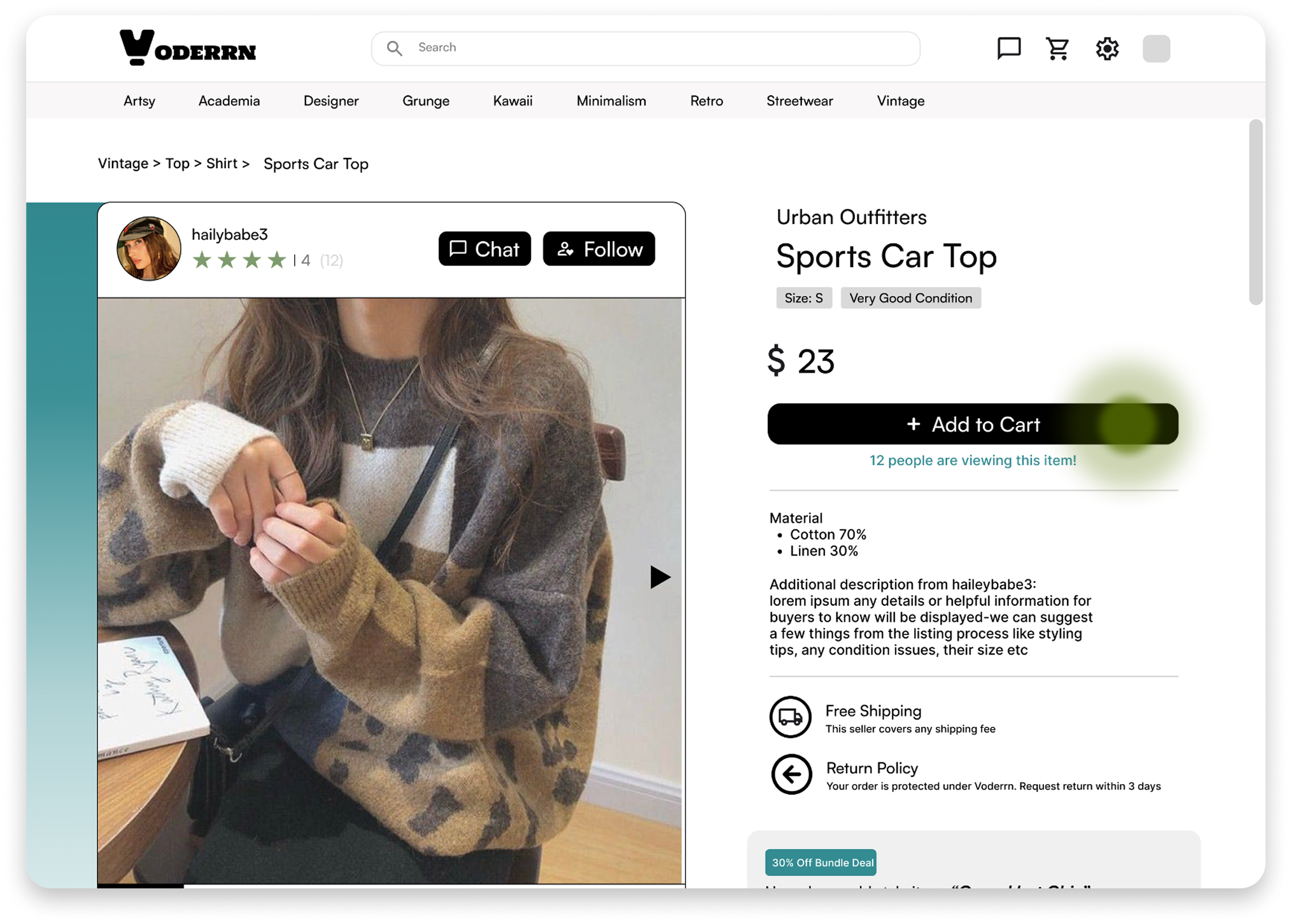Click the Free Shipping truck icon
Viewport: 1291px width, 924px height.
click(790, 717)
